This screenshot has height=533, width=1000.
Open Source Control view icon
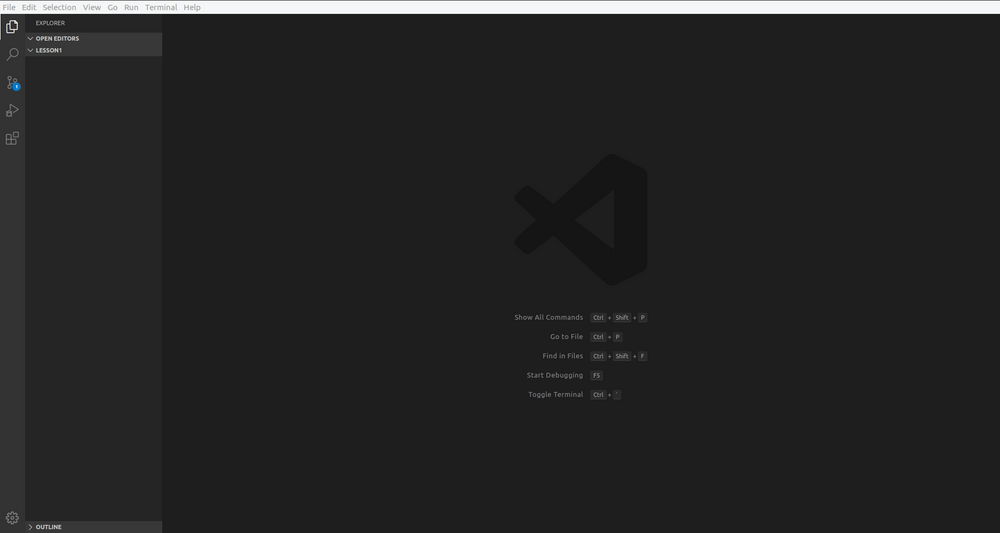tap(12, 83)
